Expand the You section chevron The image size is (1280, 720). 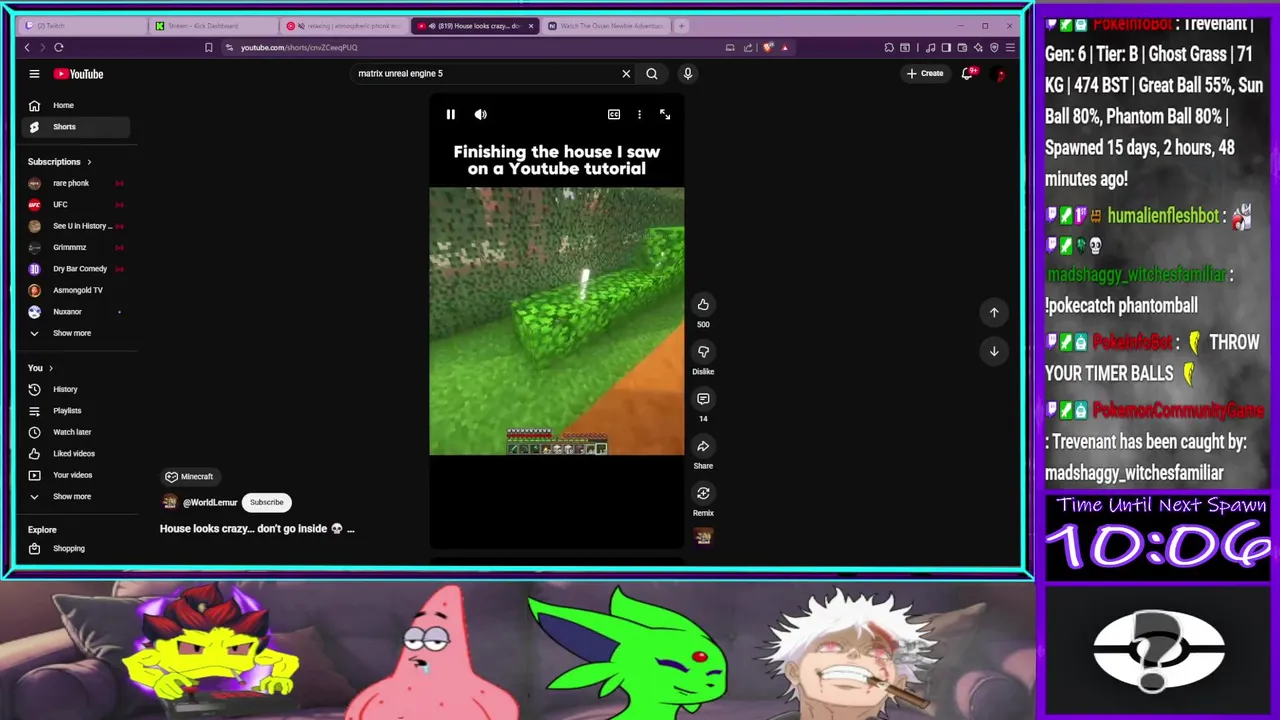(x=51, y=368)
